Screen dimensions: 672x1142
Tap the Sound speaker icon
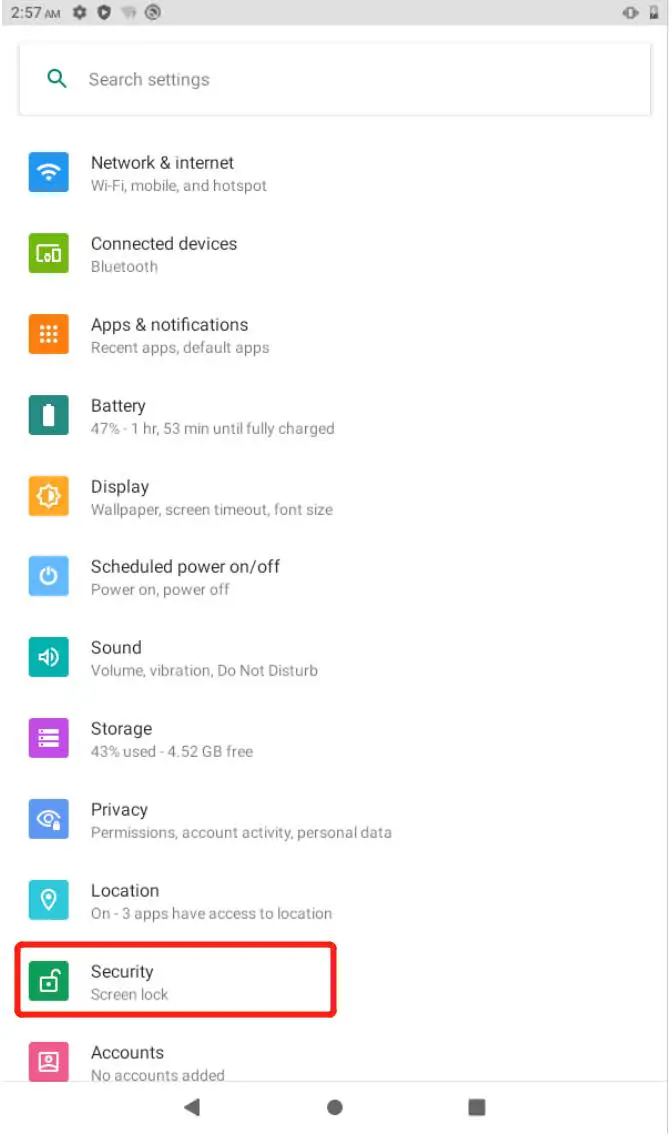pos(49,657)
